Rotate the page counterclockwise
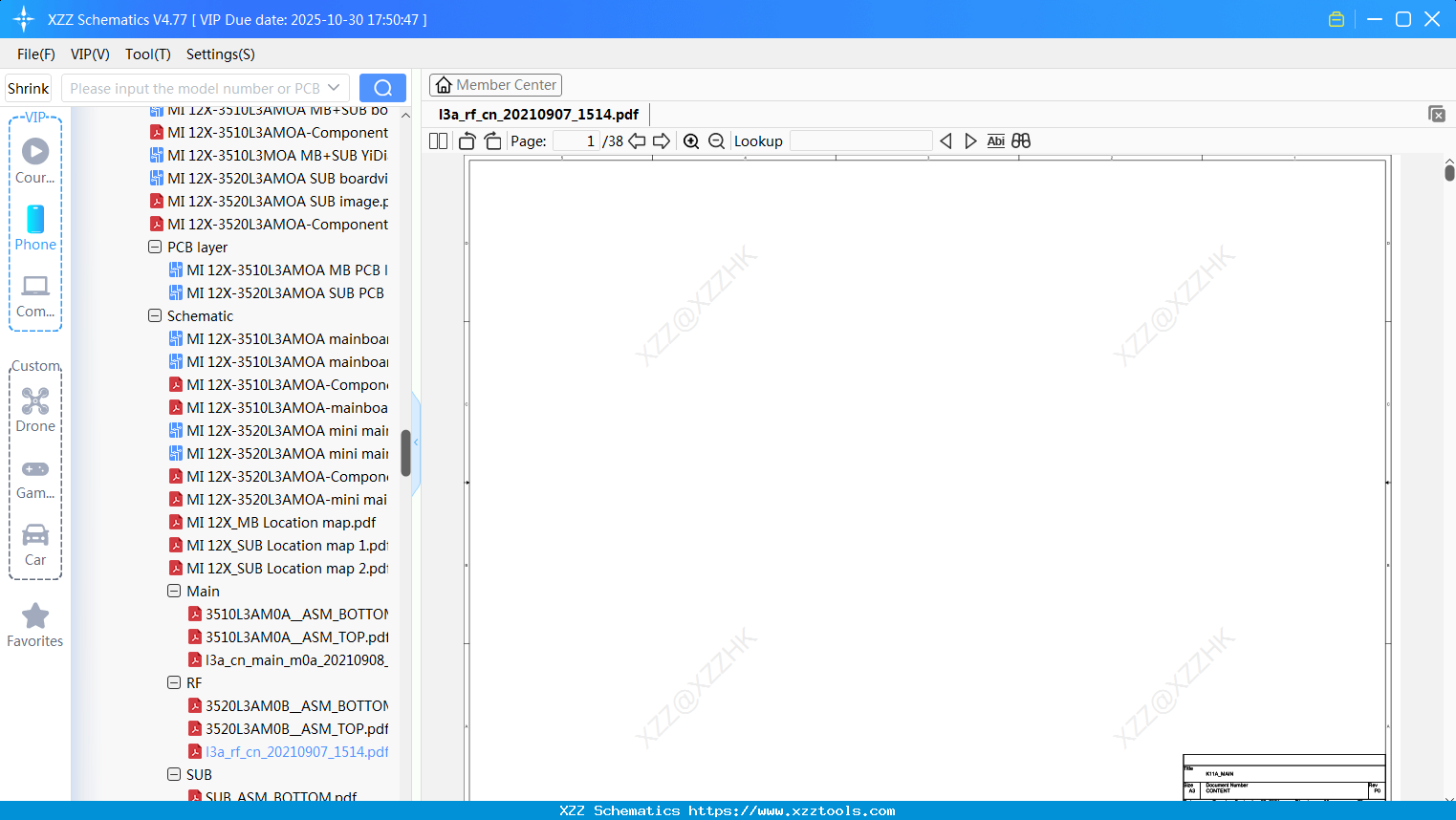1456x820 pixels. point(467,140)
